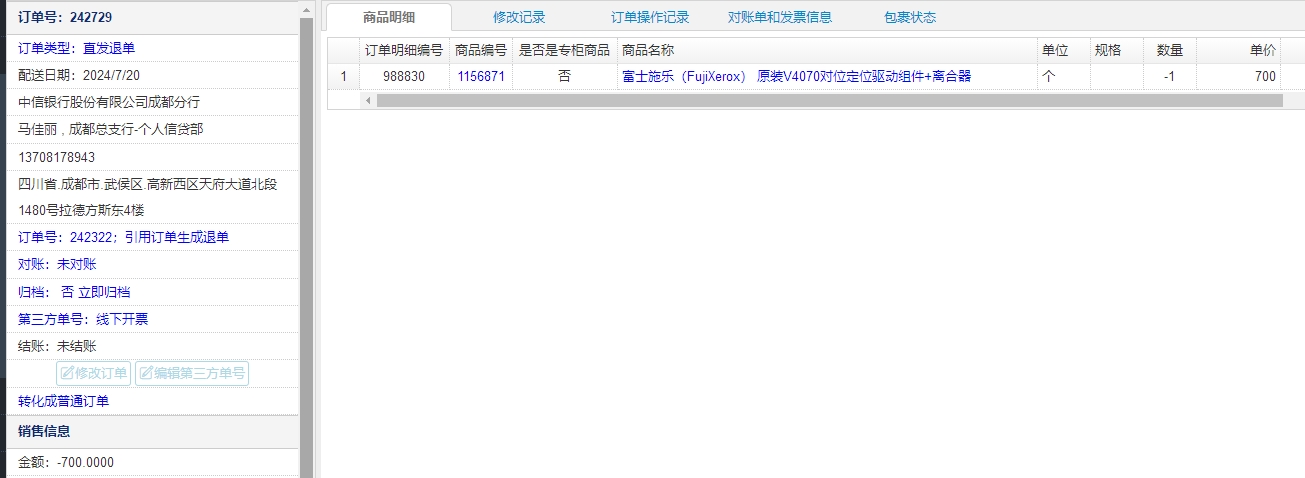Open the 富士施乐 V4070 product name link
Image resolution: width=1305 pixels, height=478 pixels.
click(796, 76)
